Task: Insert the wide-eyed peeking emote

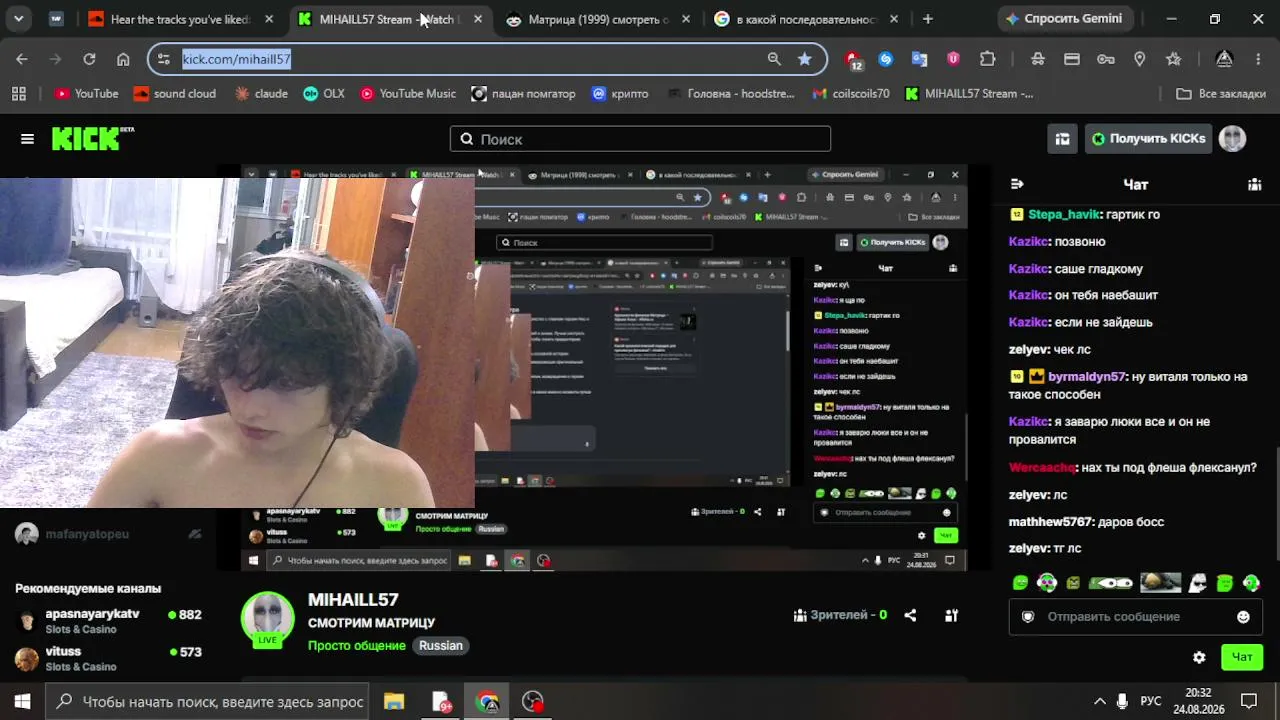Action: tap(1110, 583)
